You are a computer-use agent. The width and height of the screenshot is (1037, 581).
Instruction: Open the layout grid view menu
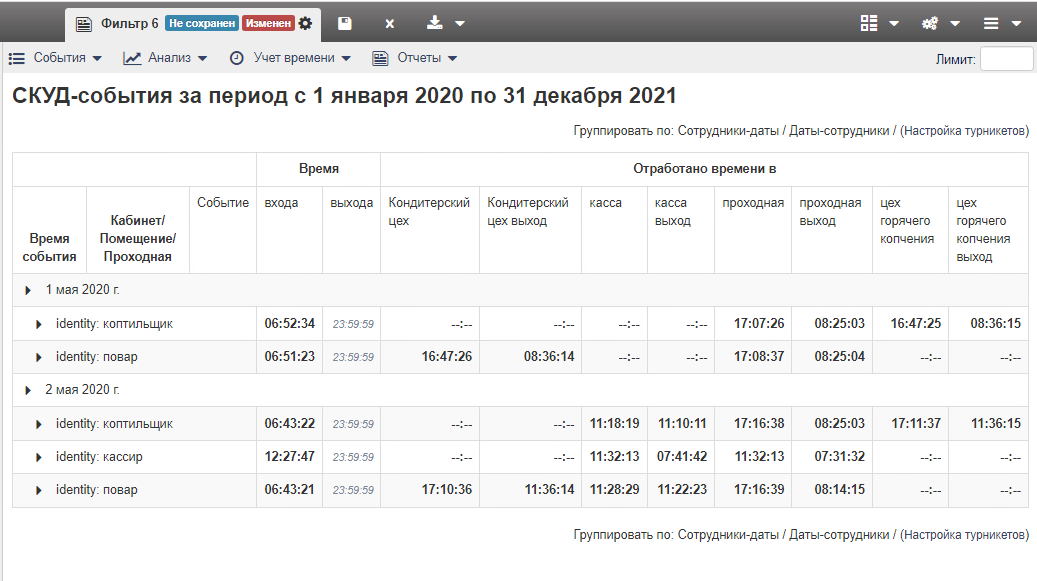(879, 23)
